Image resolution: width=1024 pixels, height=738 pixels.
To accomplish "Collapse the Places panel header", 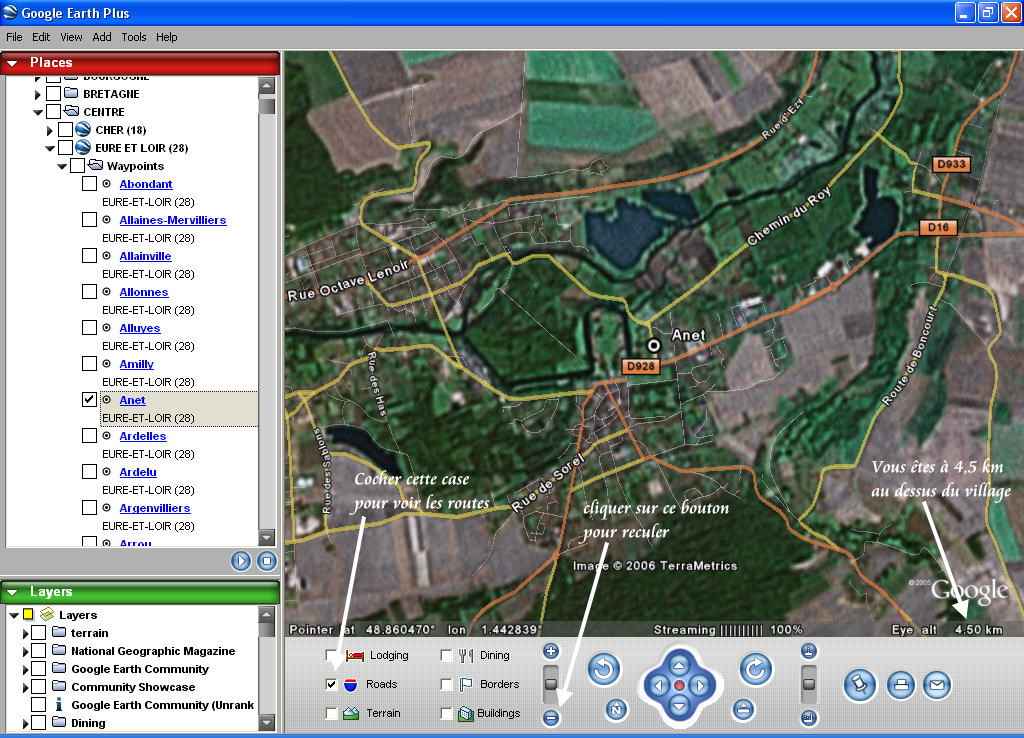I will tap(12, 63).
